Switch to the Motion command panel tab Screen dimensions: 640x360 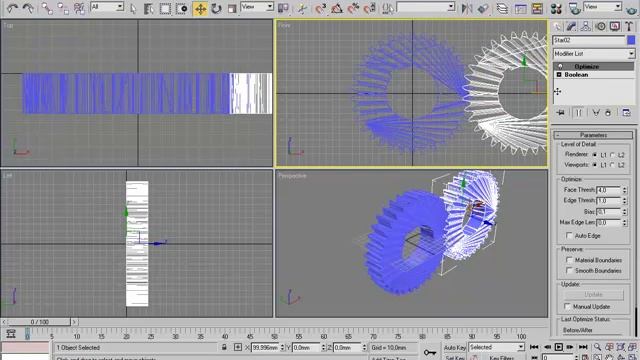pyautogui.click(x=600, y=27)
